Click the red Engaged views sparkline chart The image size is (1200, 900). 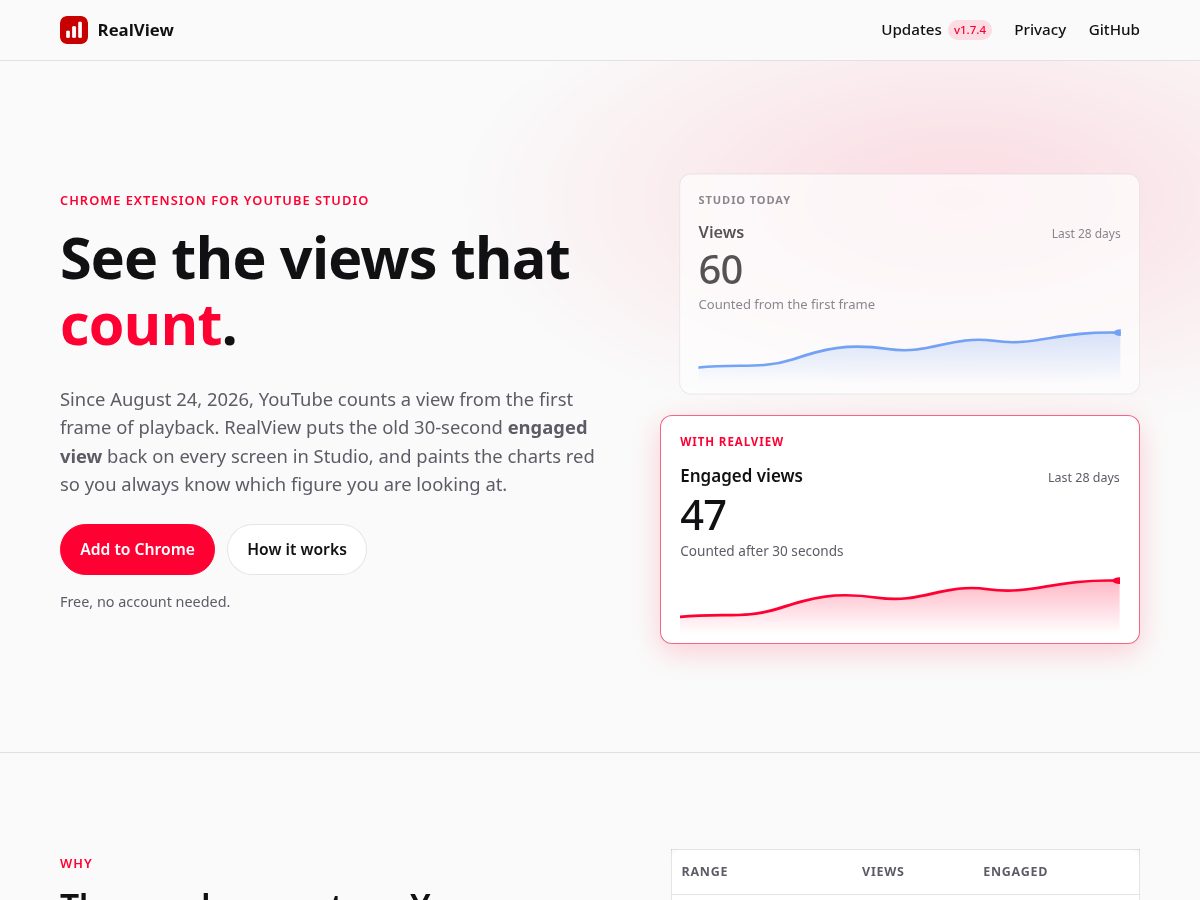point(900,602)
